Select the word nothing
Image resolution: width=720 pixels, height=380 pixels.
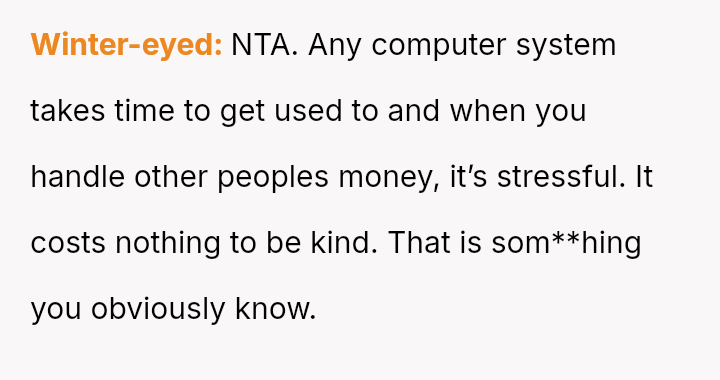168,244
